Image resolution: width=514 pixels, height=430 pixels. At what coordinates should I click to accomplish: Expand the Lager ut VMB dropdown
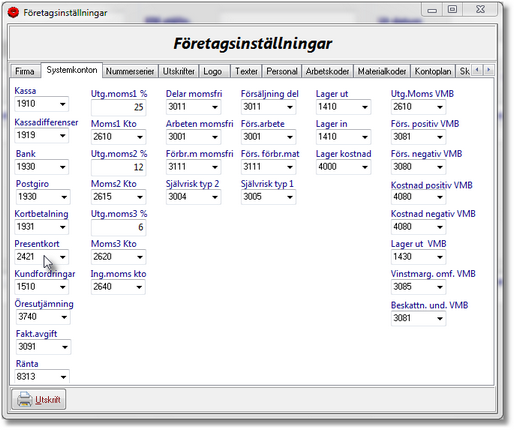(x=440, y=257)
